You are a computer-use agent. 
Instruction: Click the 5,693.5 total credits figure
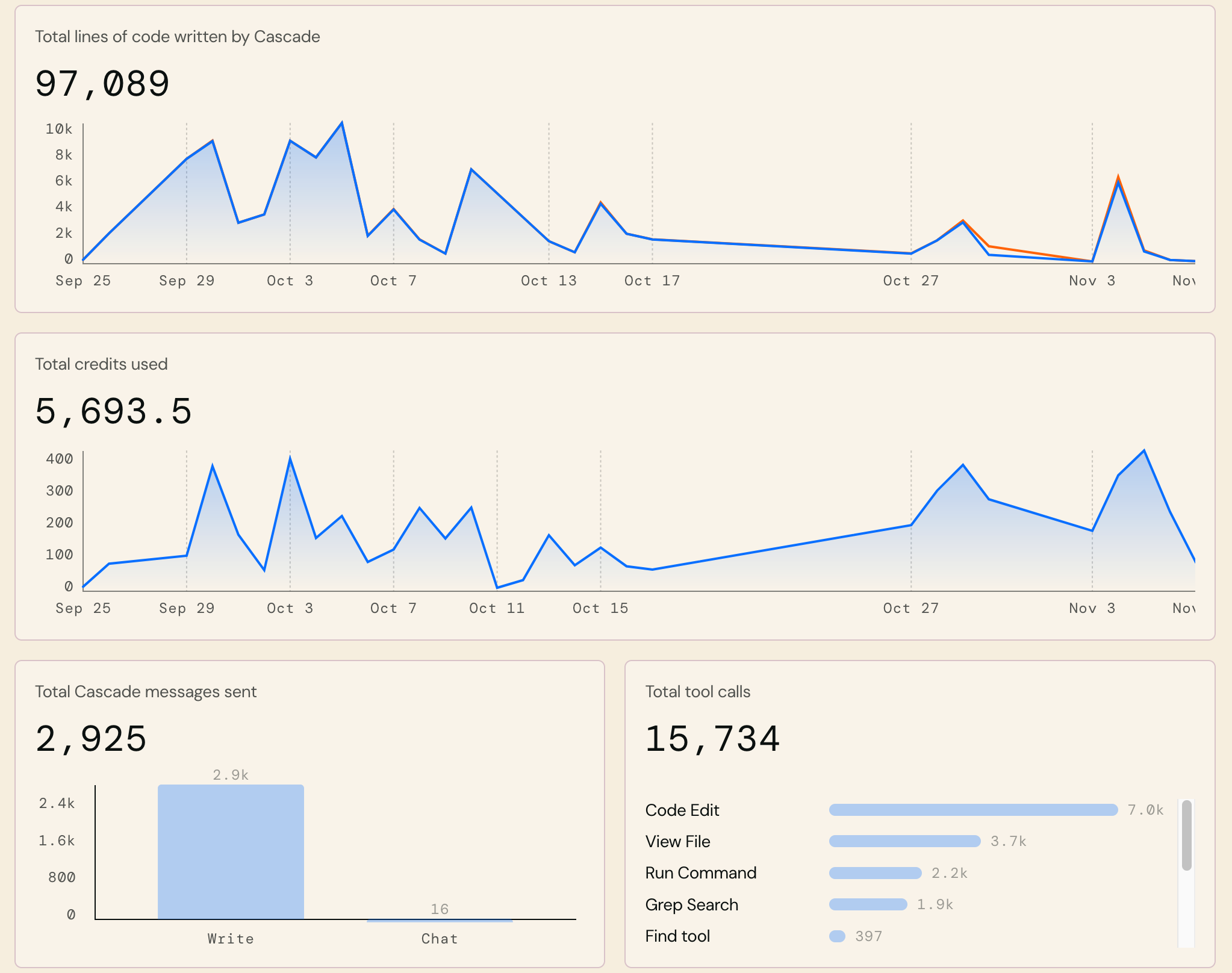[113, 412]
